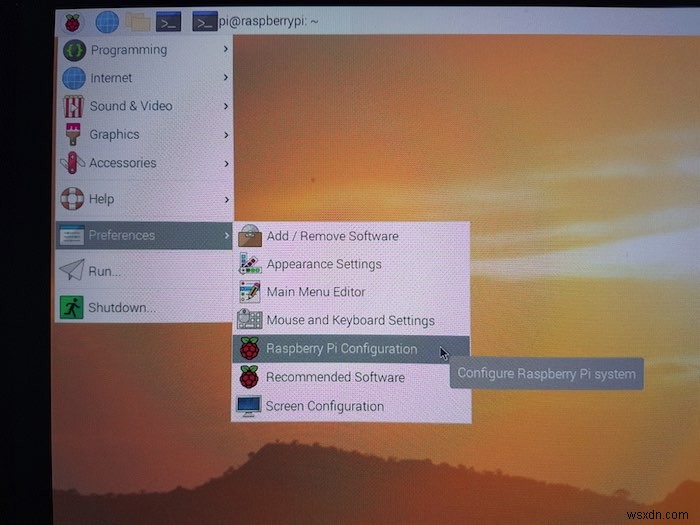Open Screen Configuration
Screen dimensions: 700x525
point(351,406)
